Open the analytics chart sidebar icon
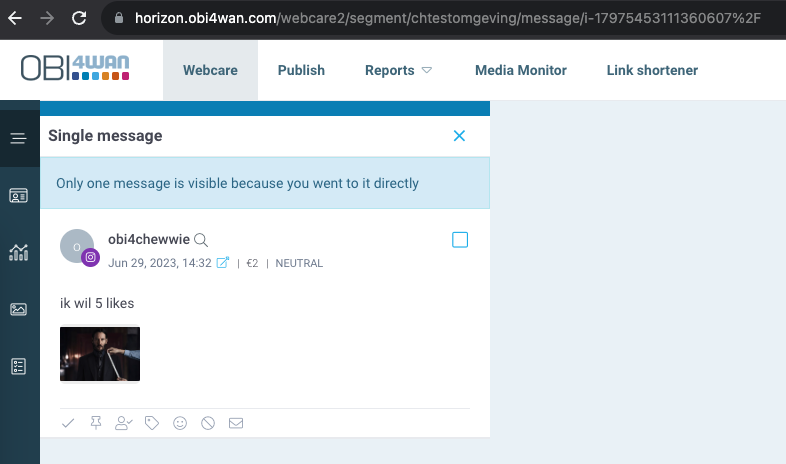Screen dimensions: 786x464 [x=19, y=252]
